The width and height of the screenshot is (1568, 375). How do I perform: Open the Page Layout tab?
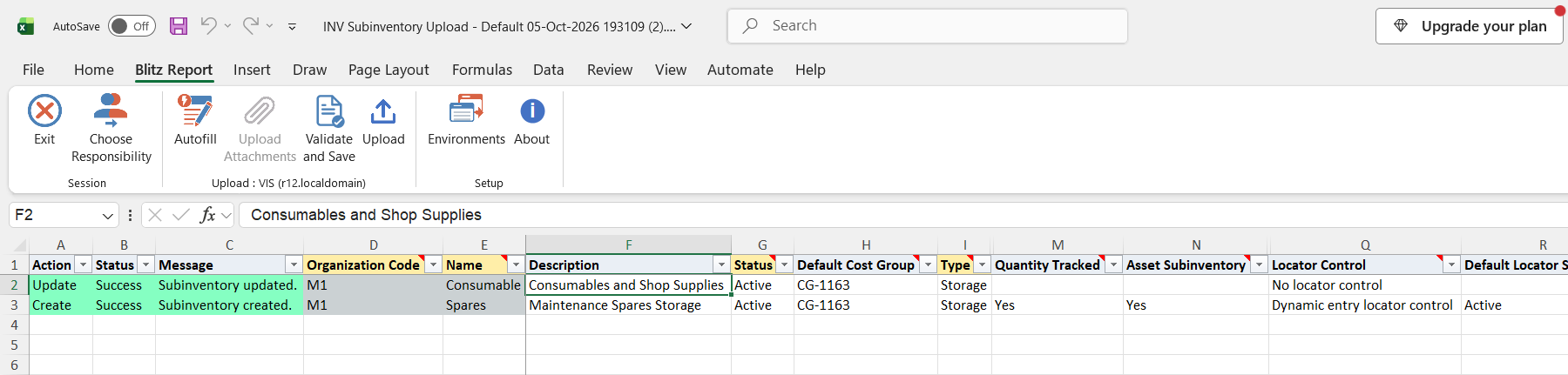tap(389, 70)
